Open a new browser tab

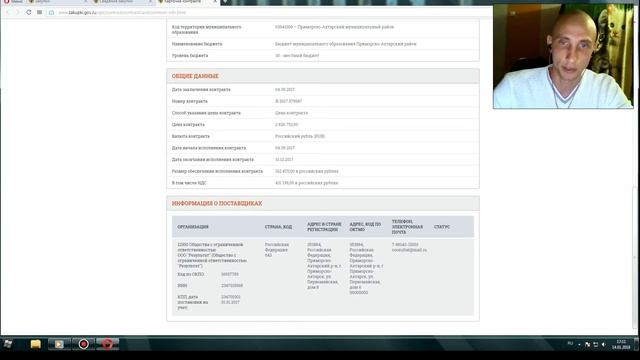[225, 2]
